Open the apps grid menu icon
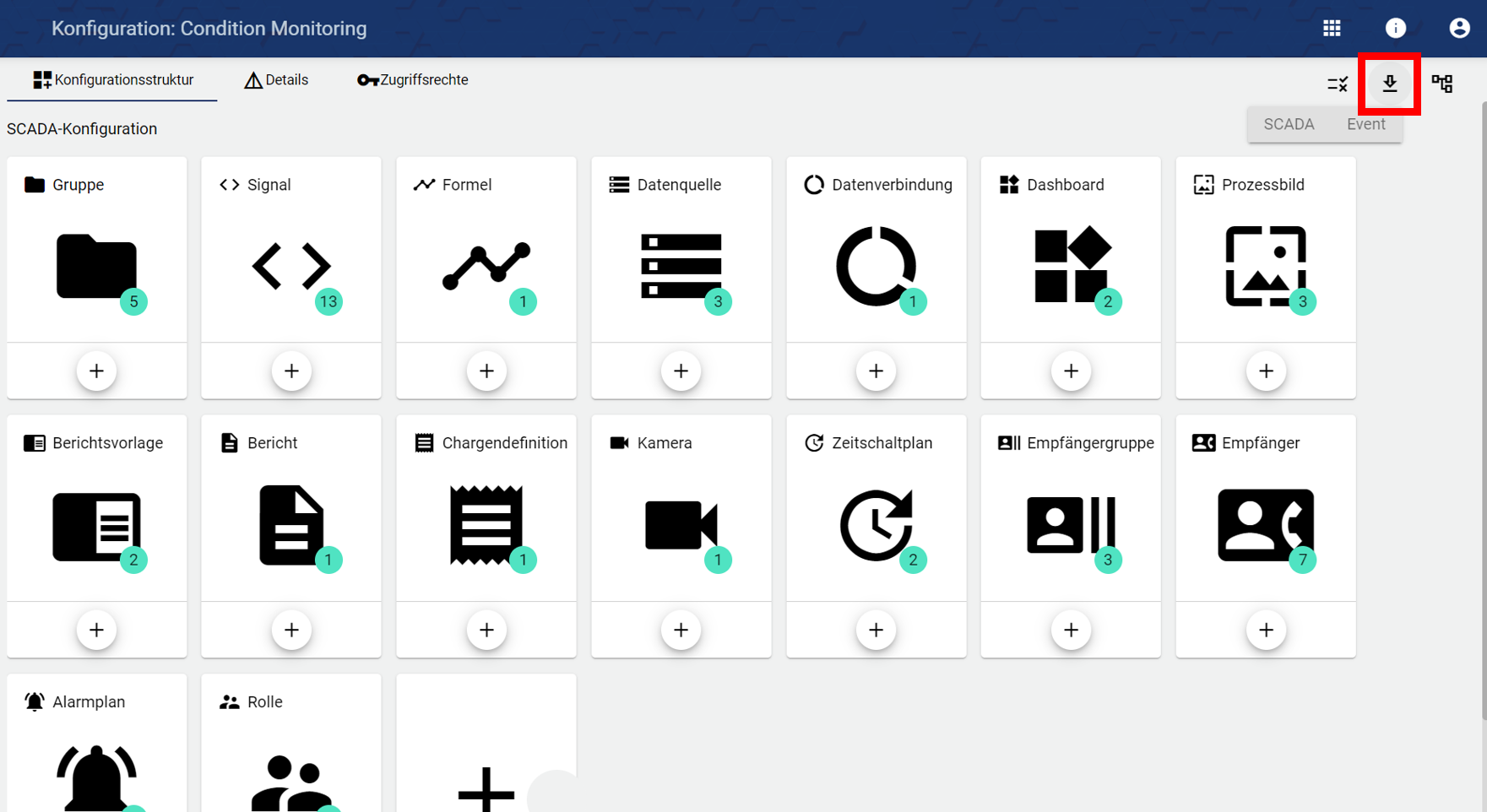 pos(1332,28)
